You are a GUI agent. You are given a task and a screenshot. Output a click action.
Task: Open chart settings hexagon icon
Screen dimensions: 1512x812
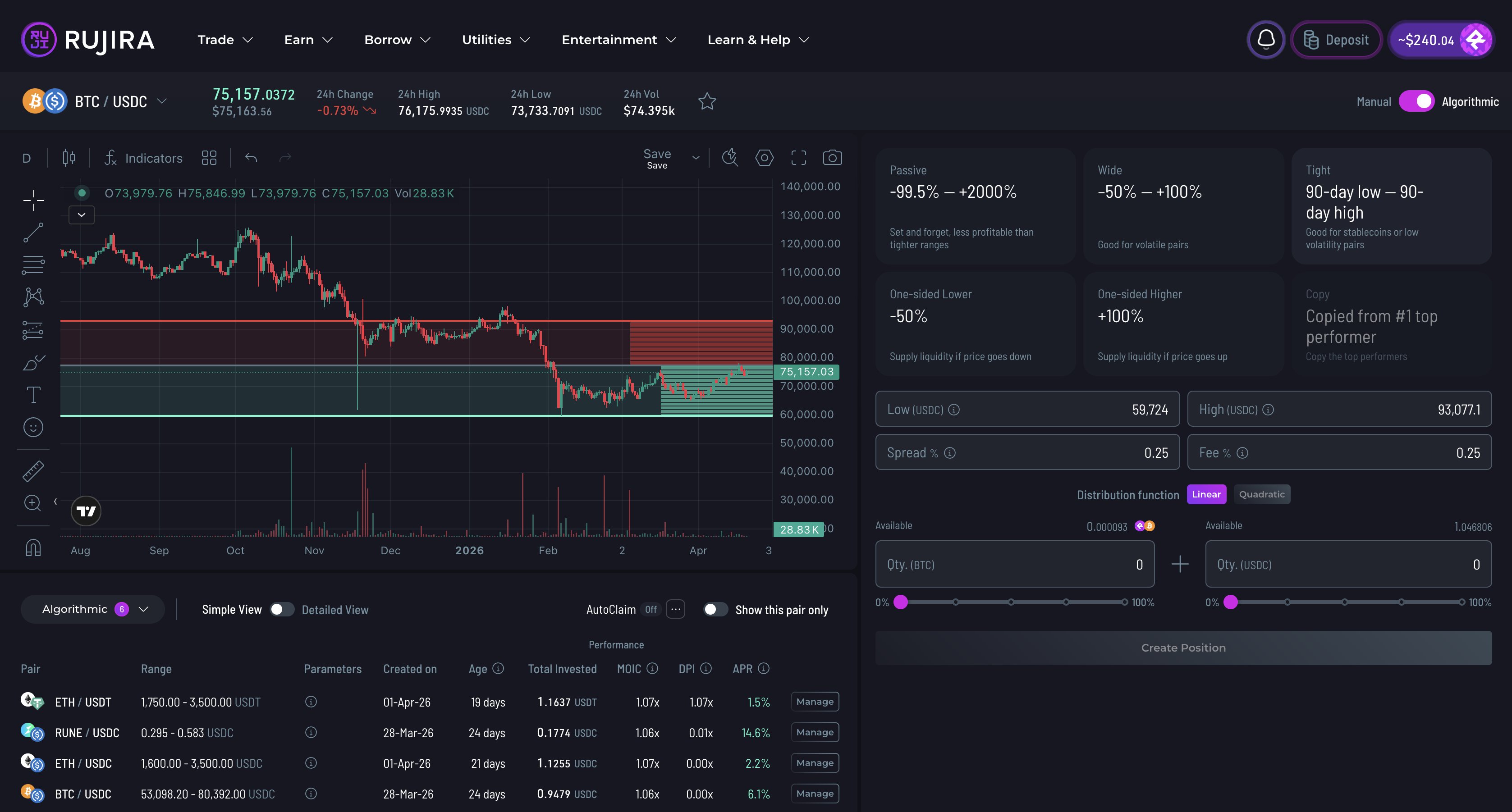pyautogui.click(x=764, y=157)
